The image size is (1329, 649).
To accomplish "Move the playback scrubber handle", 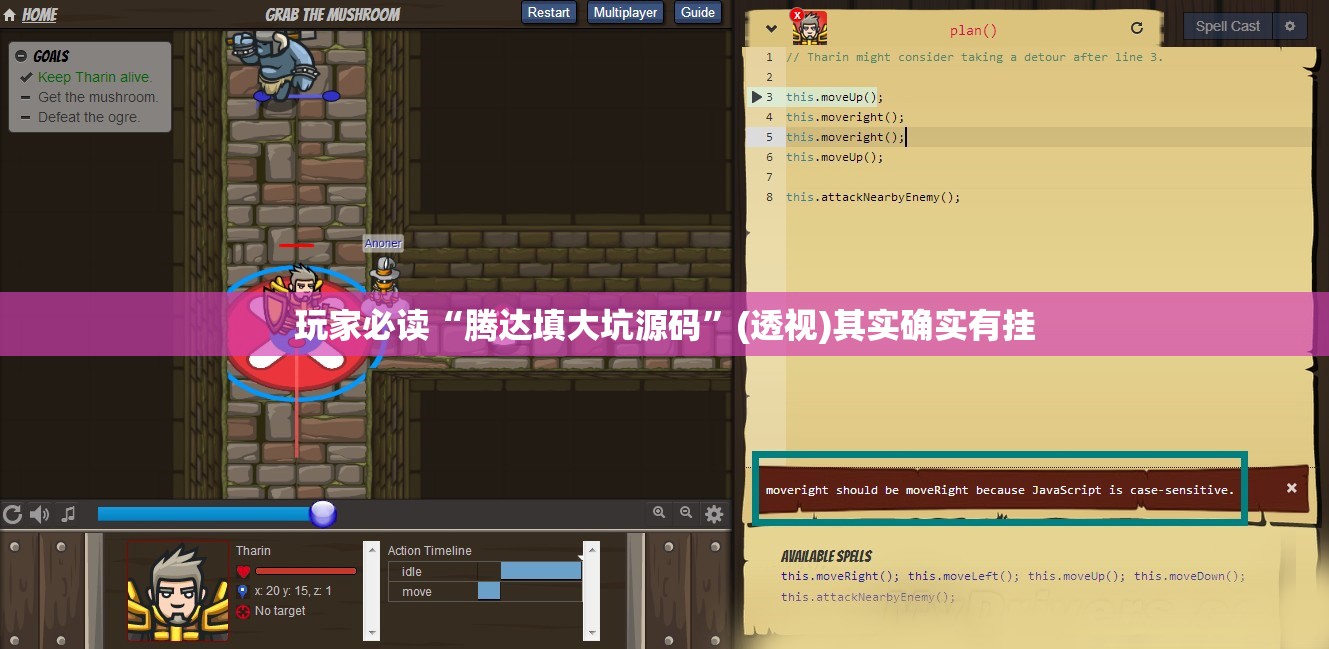I will (323, 514).
